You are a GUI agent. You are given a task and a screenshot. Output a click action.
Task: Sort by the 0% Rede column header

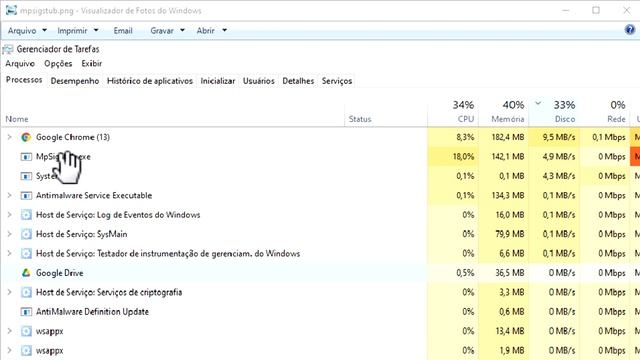coord(604,112)
